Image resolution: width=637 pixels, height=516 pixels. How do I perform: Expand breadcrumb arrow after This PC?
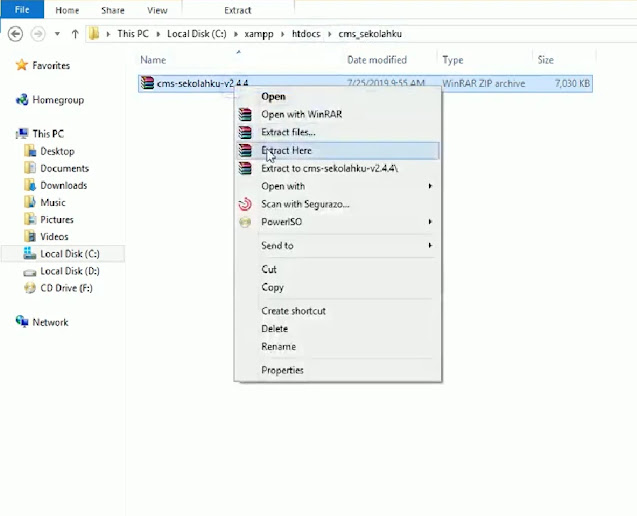pyautogui.click(x=158, y=34)
